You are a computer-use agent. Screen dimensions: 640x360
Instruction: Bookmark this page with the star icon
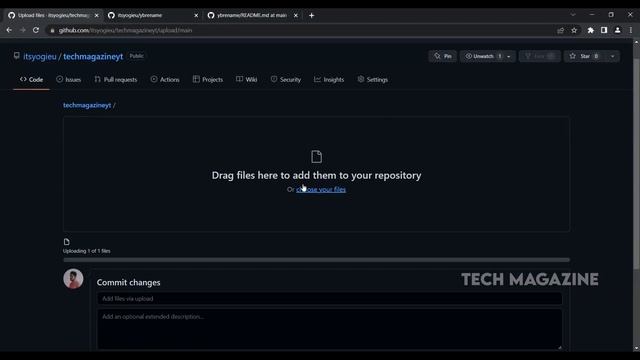point(574,30)
